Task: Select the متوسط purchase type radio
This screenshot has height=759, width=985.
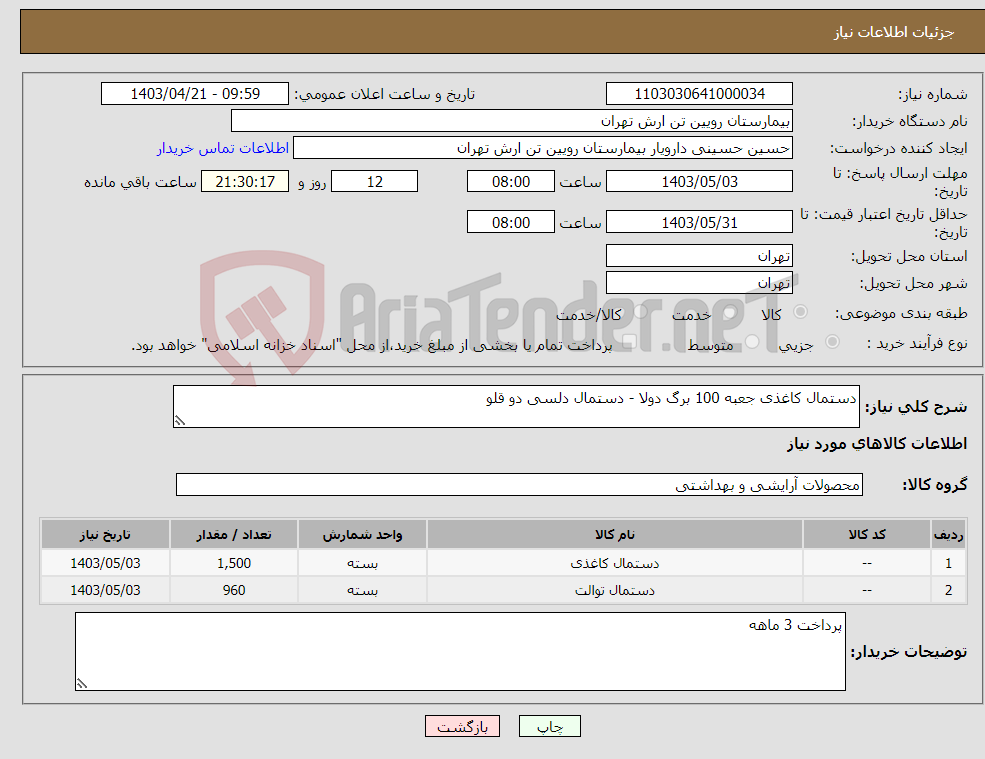Action: click(x=753, y=342)
